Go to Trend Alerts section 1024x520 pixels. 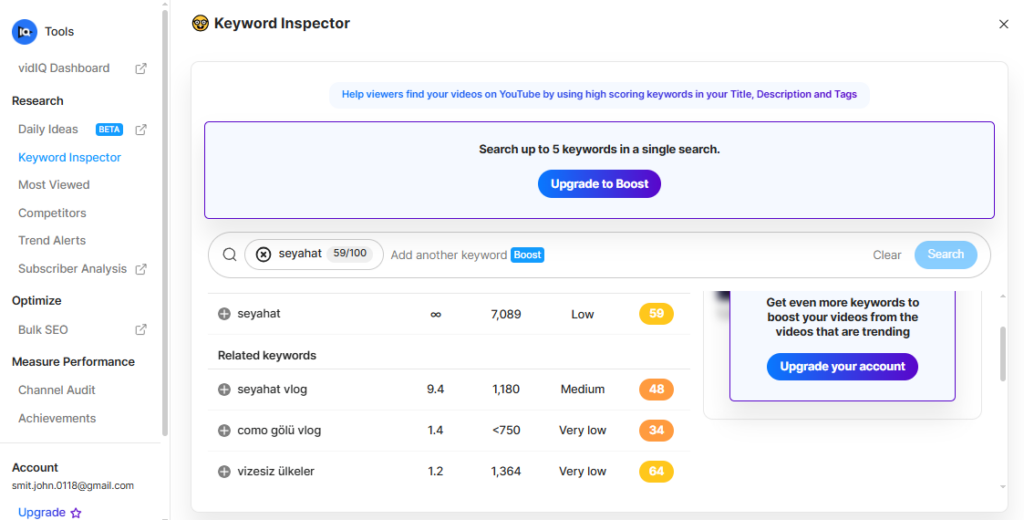point(52,241)
